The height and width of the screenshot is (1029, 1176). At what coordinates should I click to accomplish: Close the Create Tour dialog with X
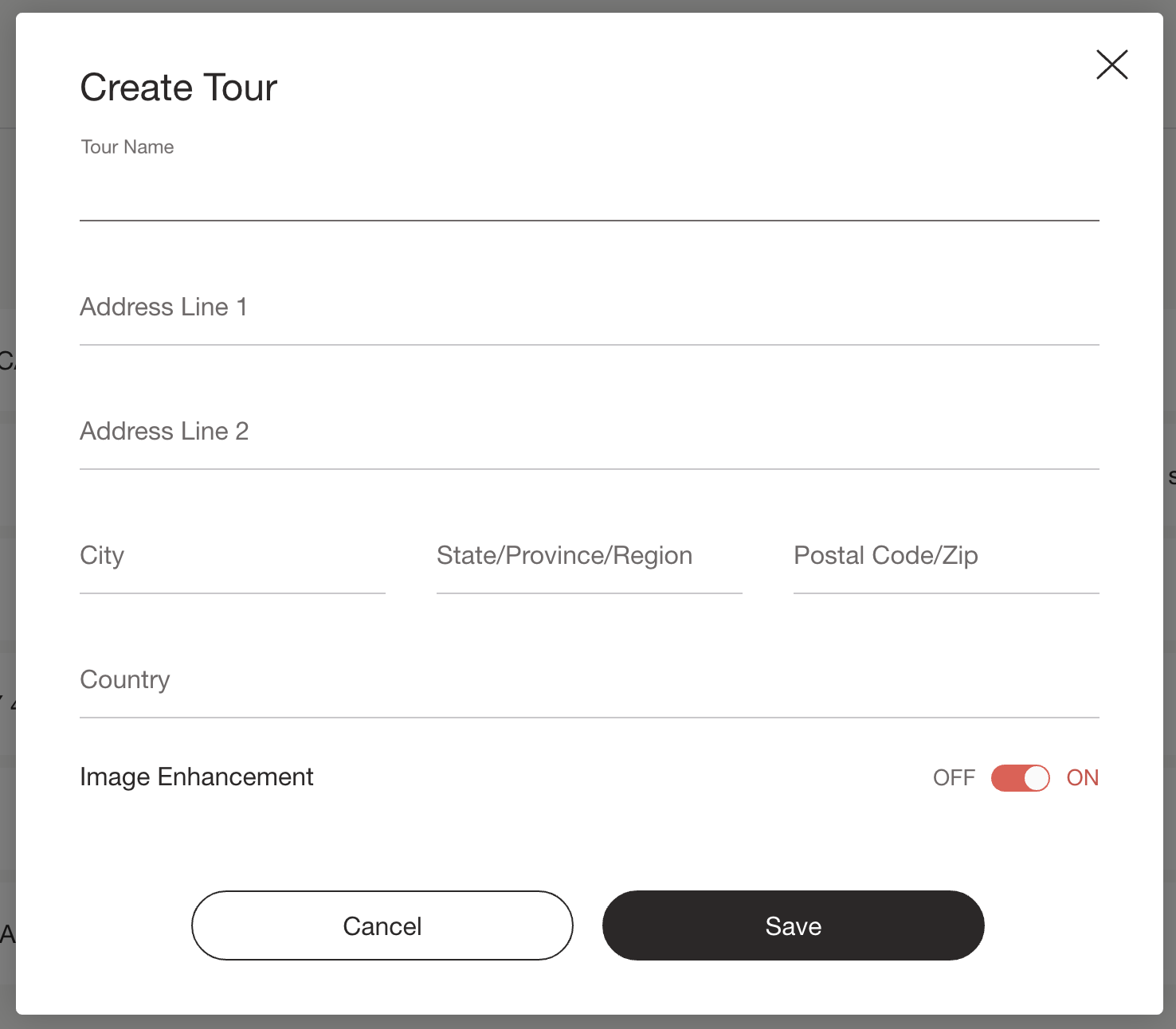tap(1111, 65)
